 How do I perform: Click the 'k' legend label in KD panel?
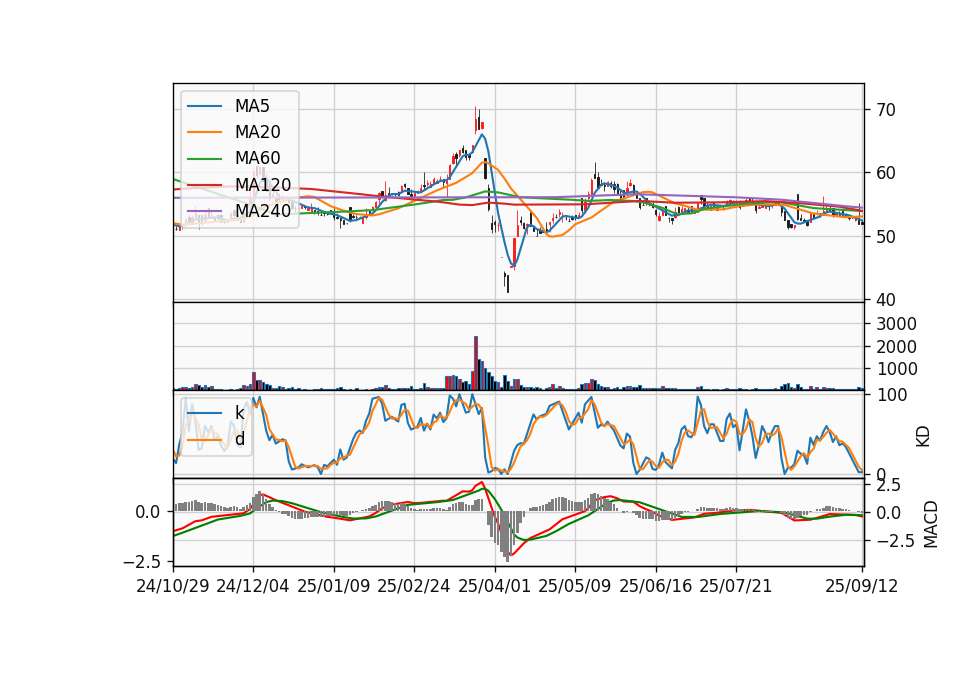239,413
